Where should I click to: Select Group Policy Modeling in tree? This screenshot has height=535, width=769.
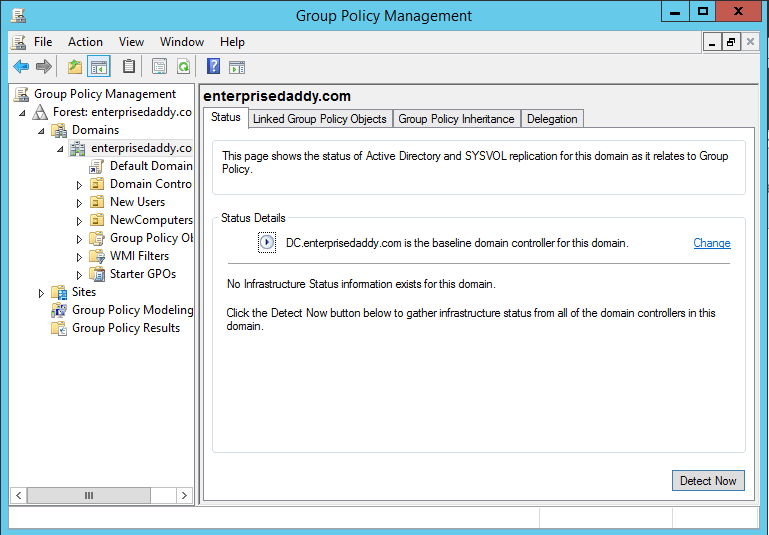132,310
